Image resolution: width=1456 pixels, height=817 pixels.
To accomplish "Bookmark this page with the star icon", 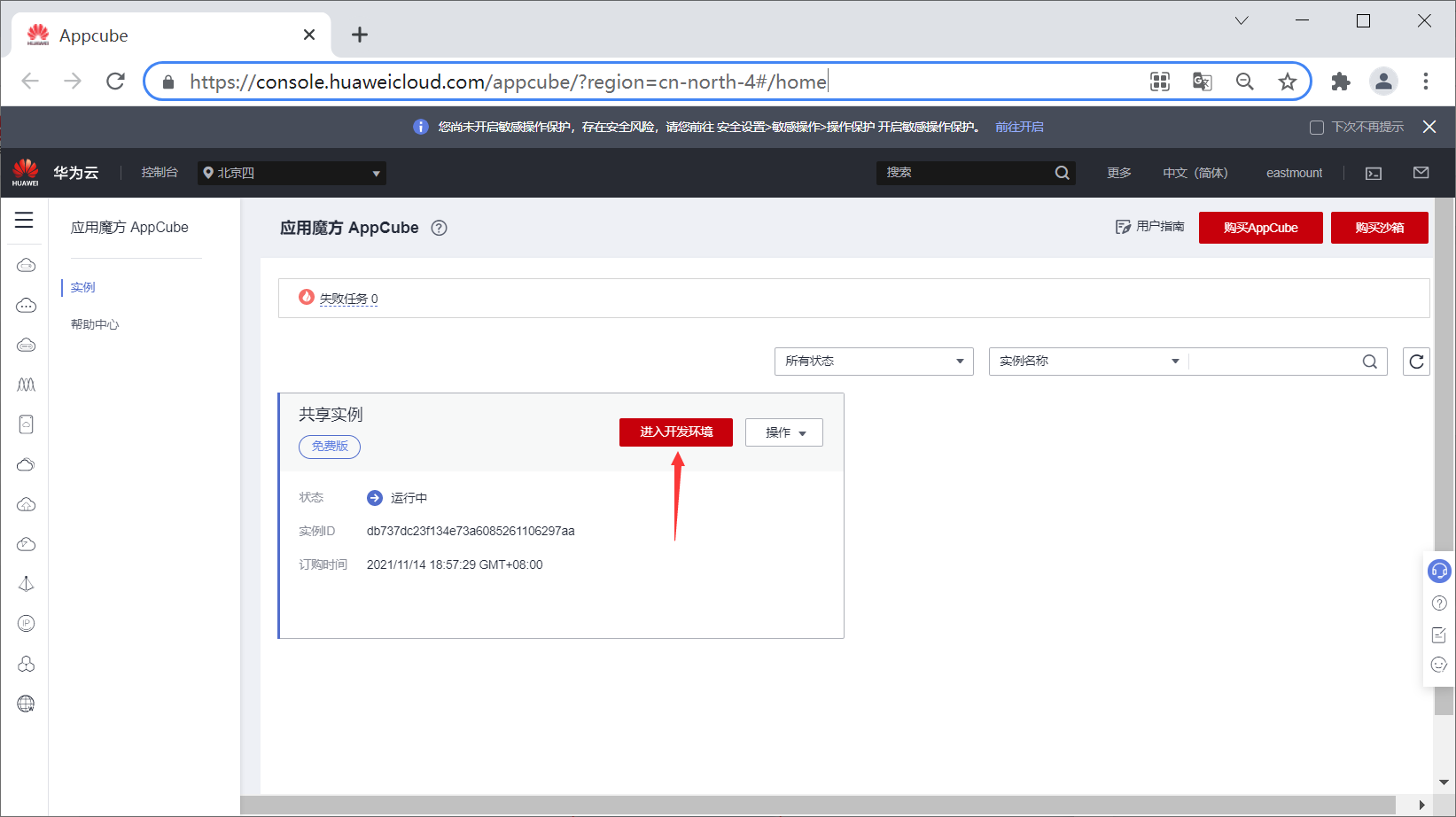I will click(x=1288, y=82).
